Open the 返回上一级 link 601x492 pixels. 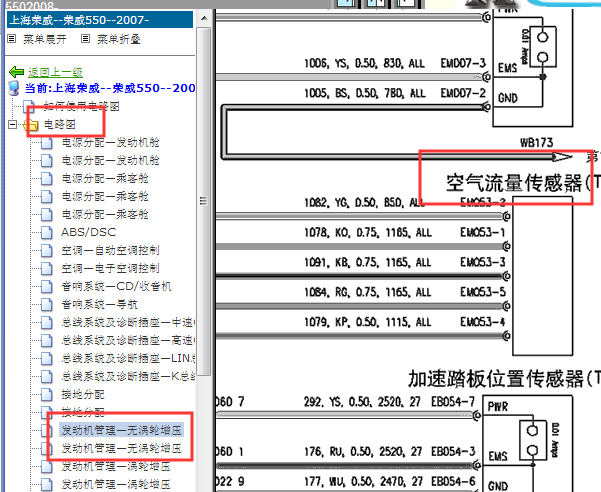point(55,72)
